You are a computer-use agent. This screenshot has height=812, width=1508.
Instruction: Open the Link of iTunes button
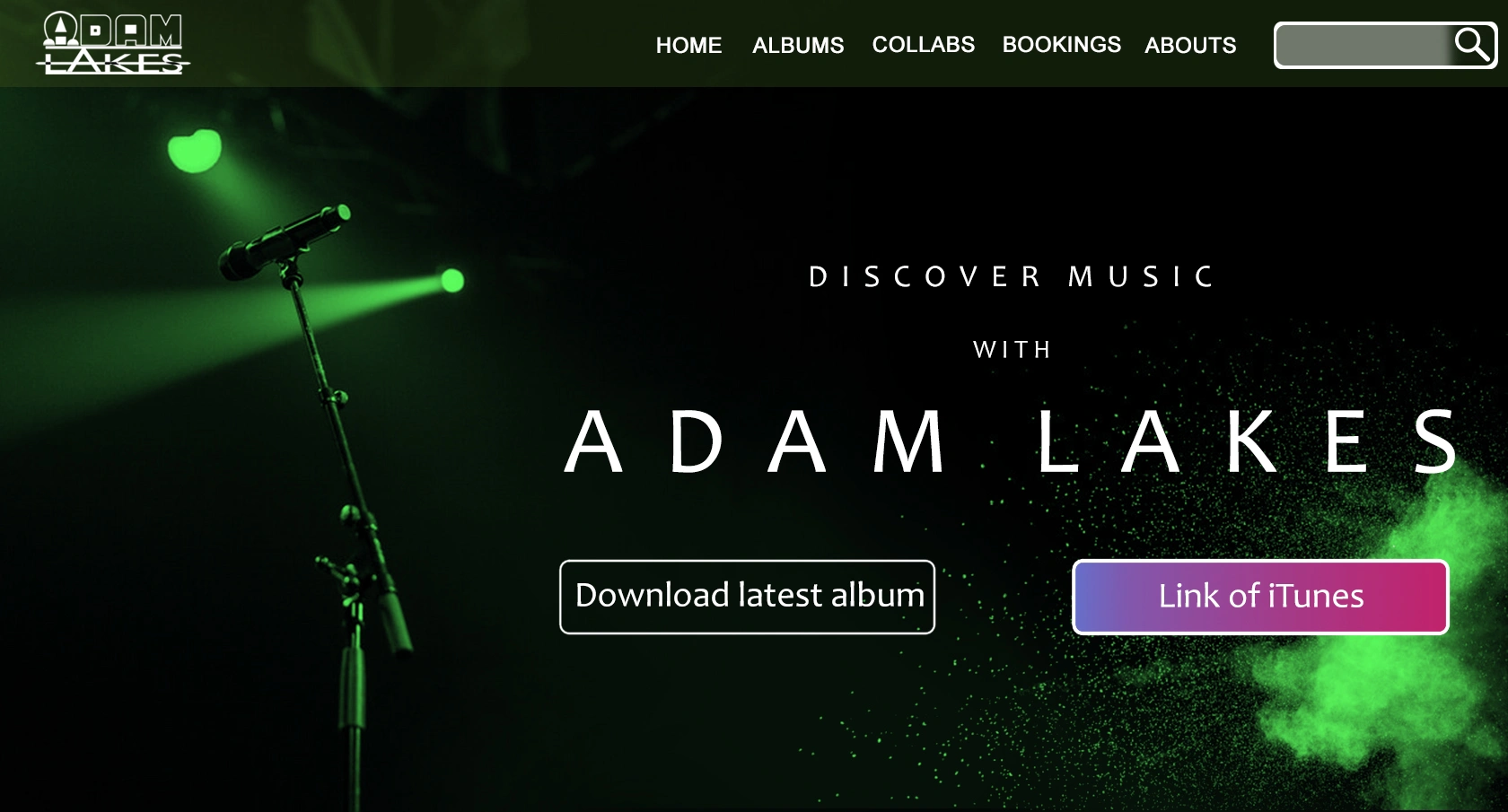1260,597
